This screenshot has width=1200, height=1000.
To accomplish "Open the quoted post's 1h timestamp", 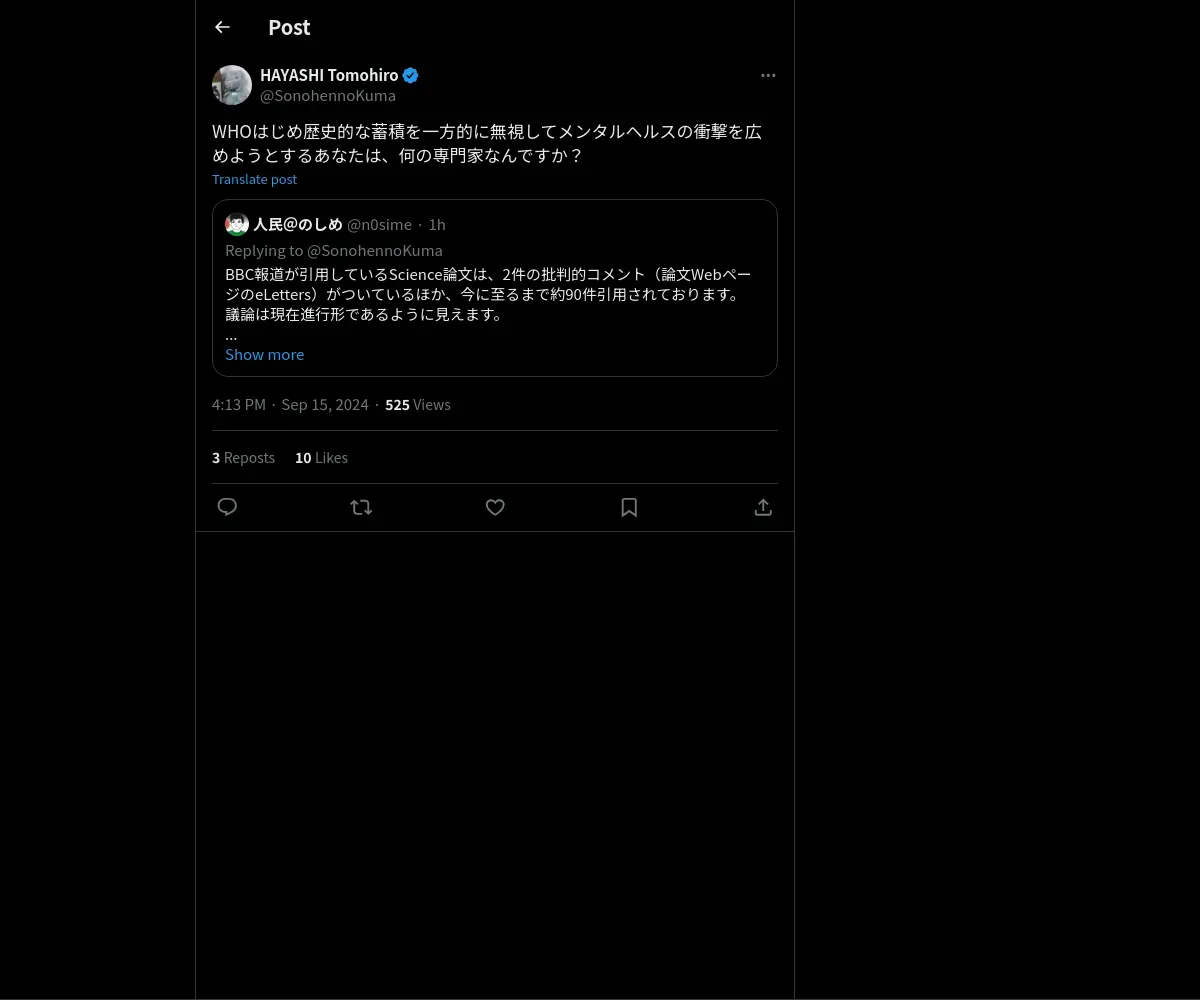I will 437,224.
